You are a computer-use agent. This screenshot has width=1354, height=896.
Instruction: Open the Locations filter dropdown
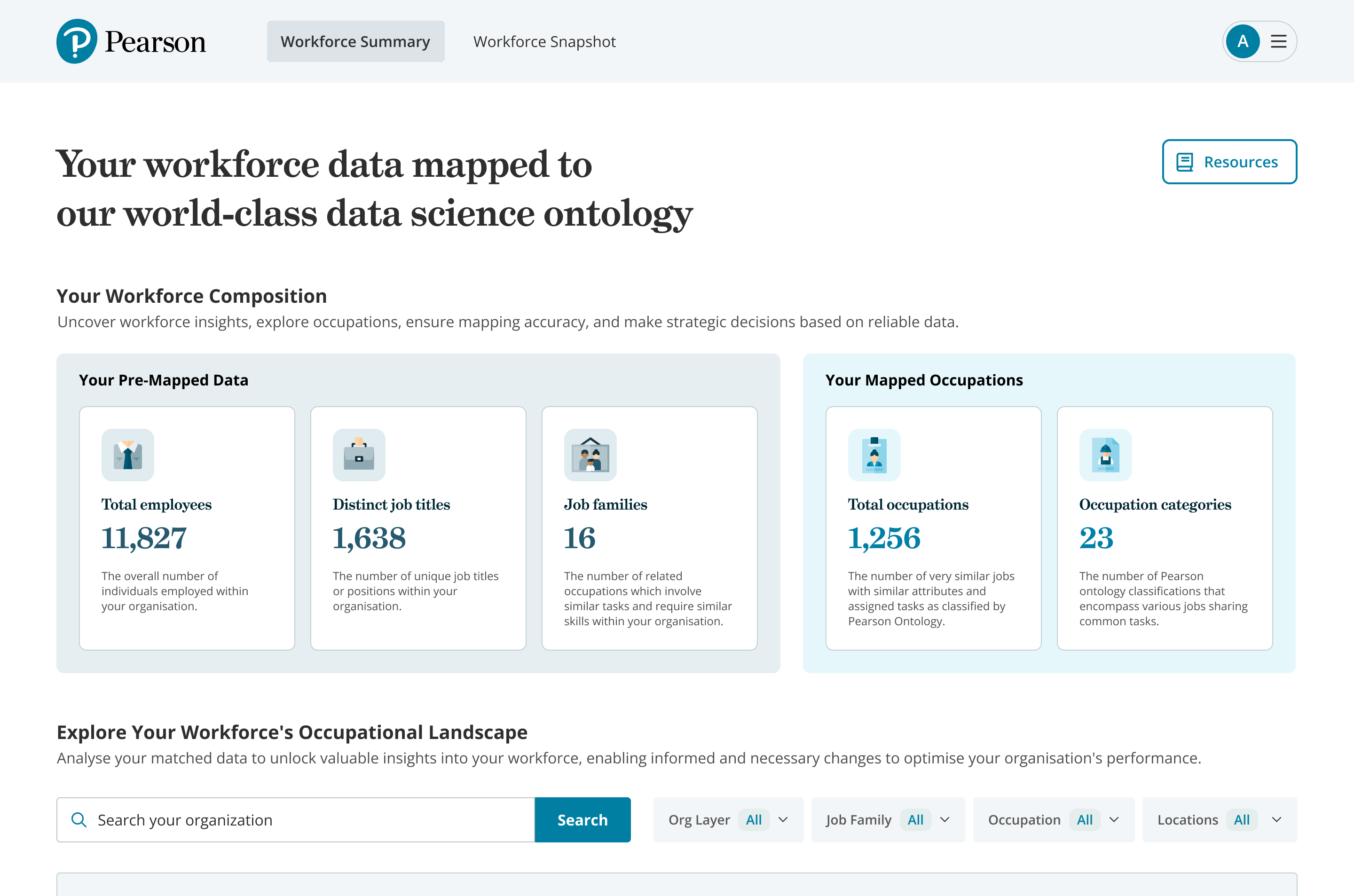click(x=1219, y=819)
